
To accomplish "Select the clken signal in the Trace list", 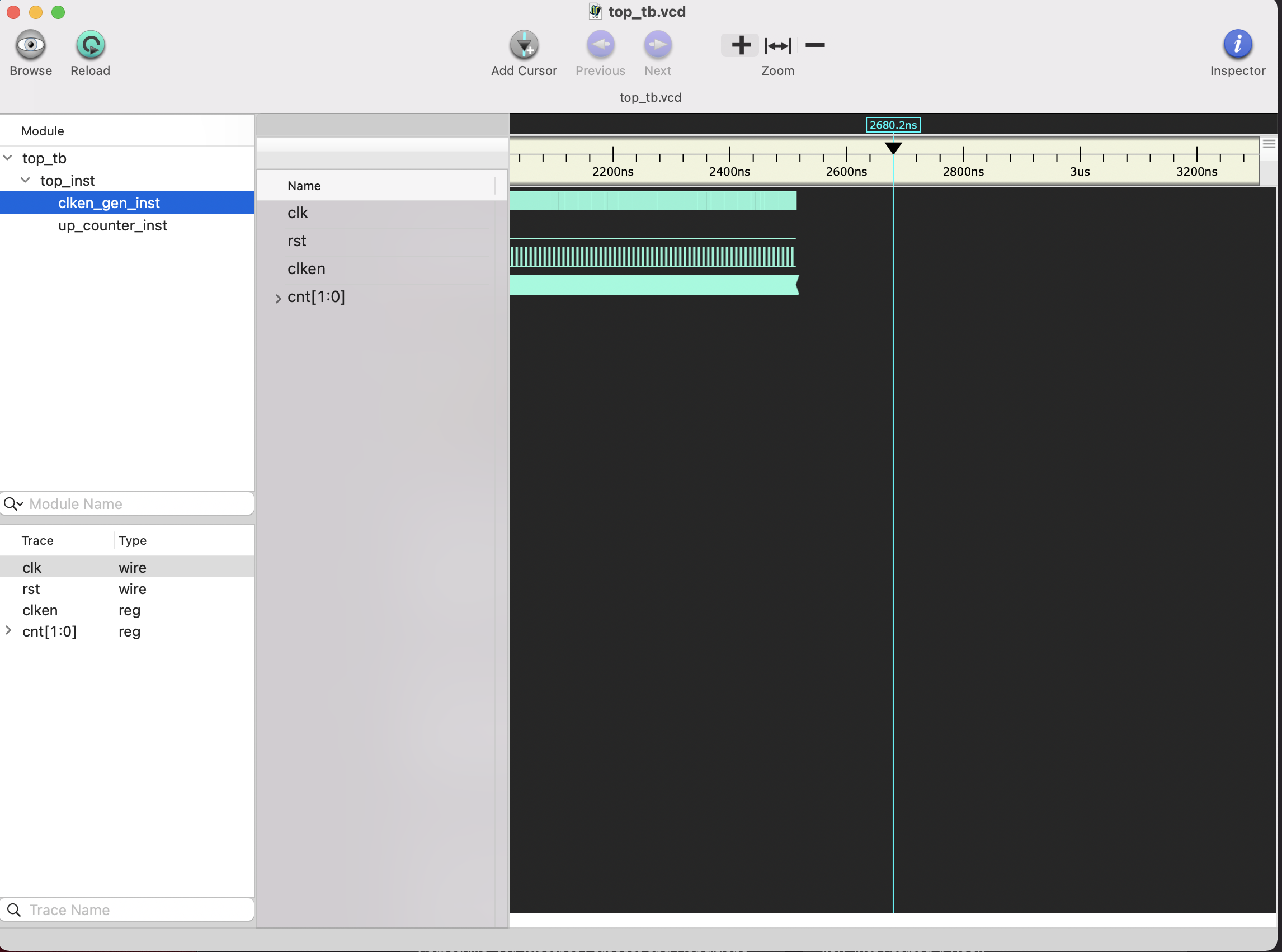I will 40,610.
